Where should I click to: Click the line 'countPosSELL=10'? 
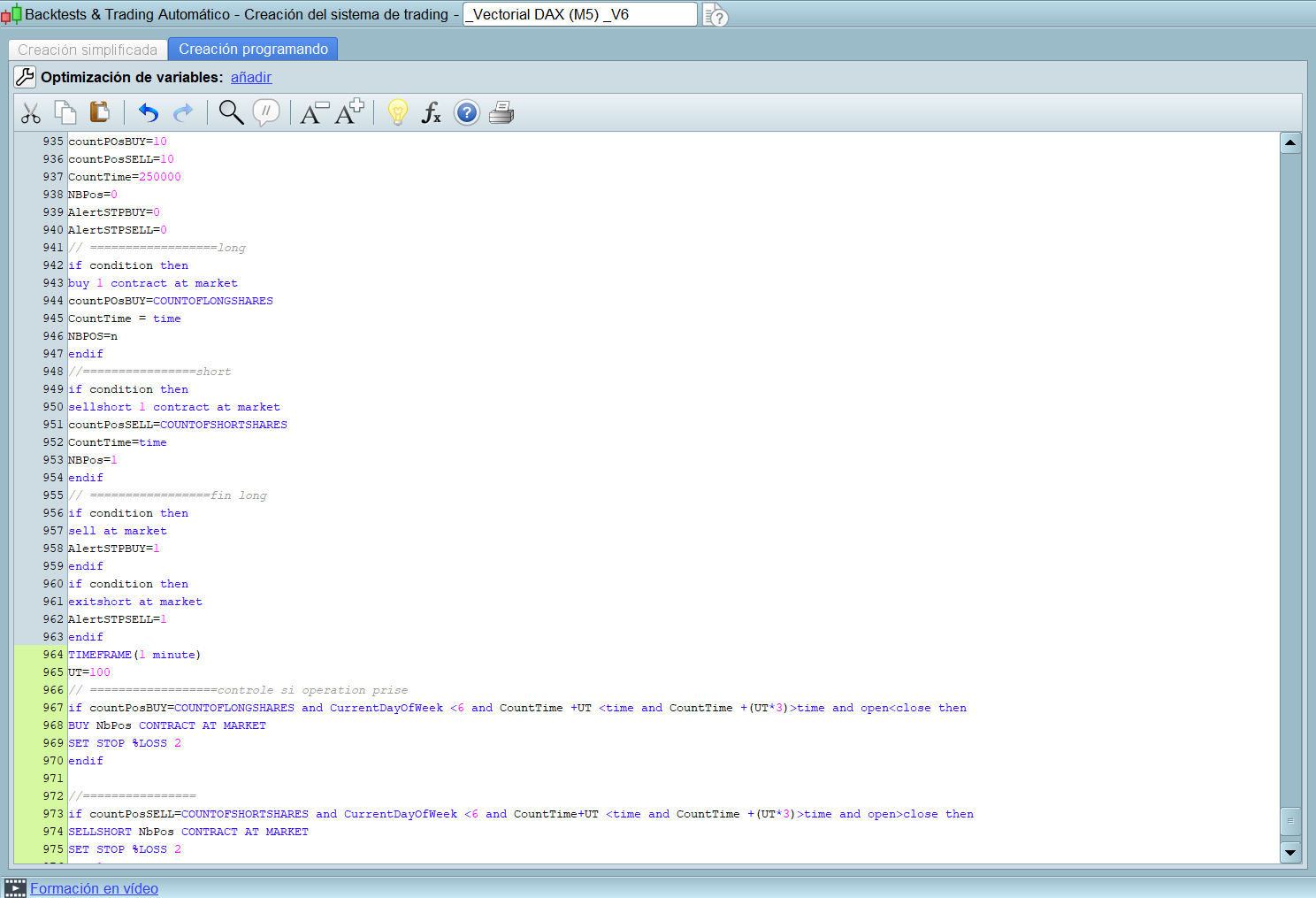point(121,159)
